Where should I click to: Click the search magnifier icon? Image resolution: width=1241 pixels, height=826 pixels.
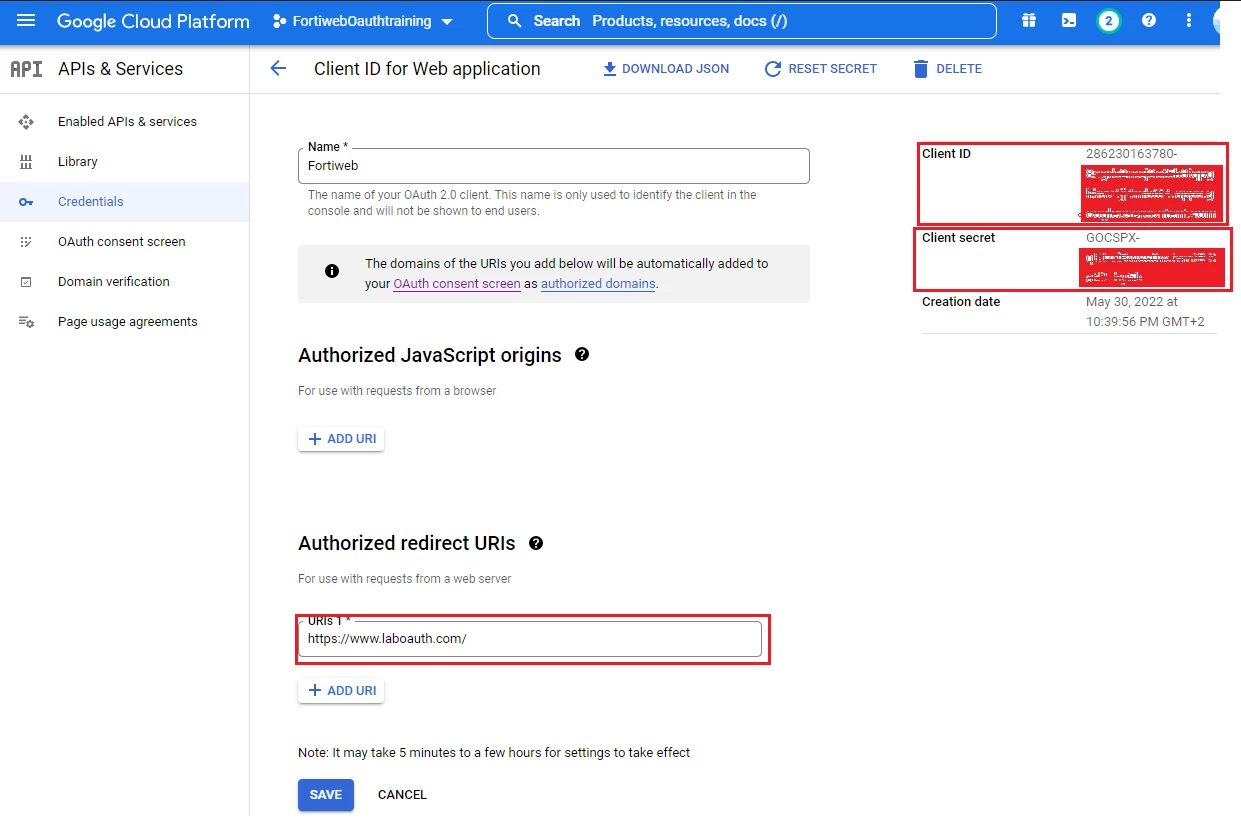pos(515,21)
